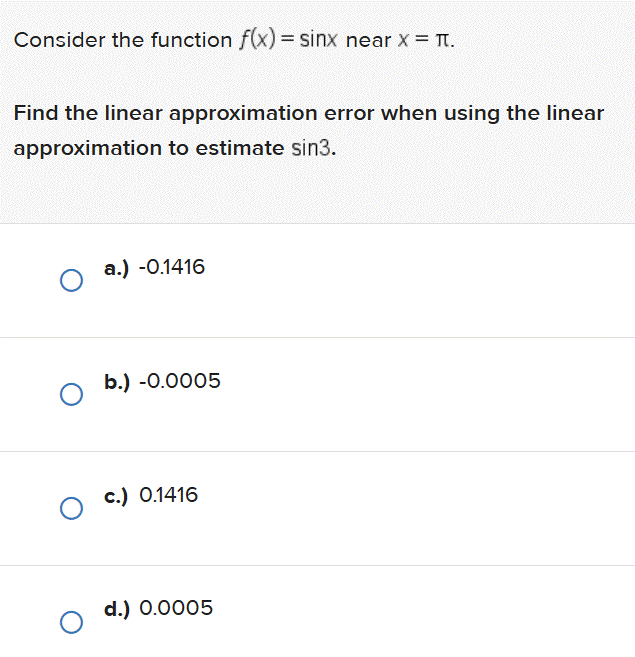Screen dimensions: 635x657
Task: Pick the radio button for option d
Action: pos(71,622)
